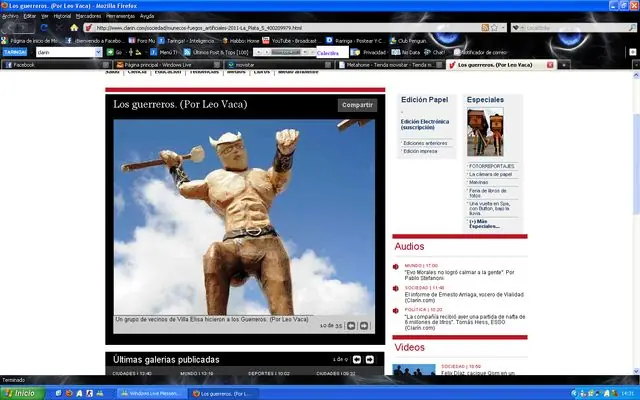Viewport: 640px width, 400px height.
Task: Click the browser back arrow button
Action: (x=11, y=28)
